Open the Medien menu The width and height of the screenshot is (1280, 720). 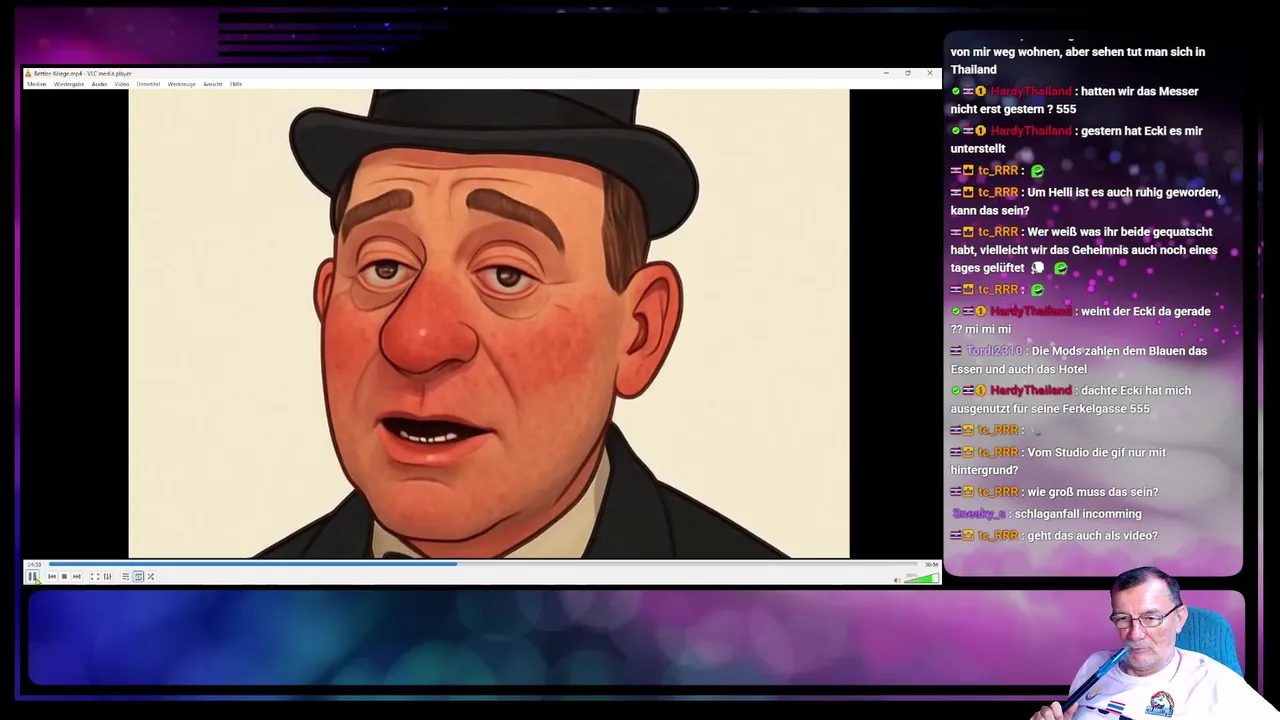click(37, 84)
